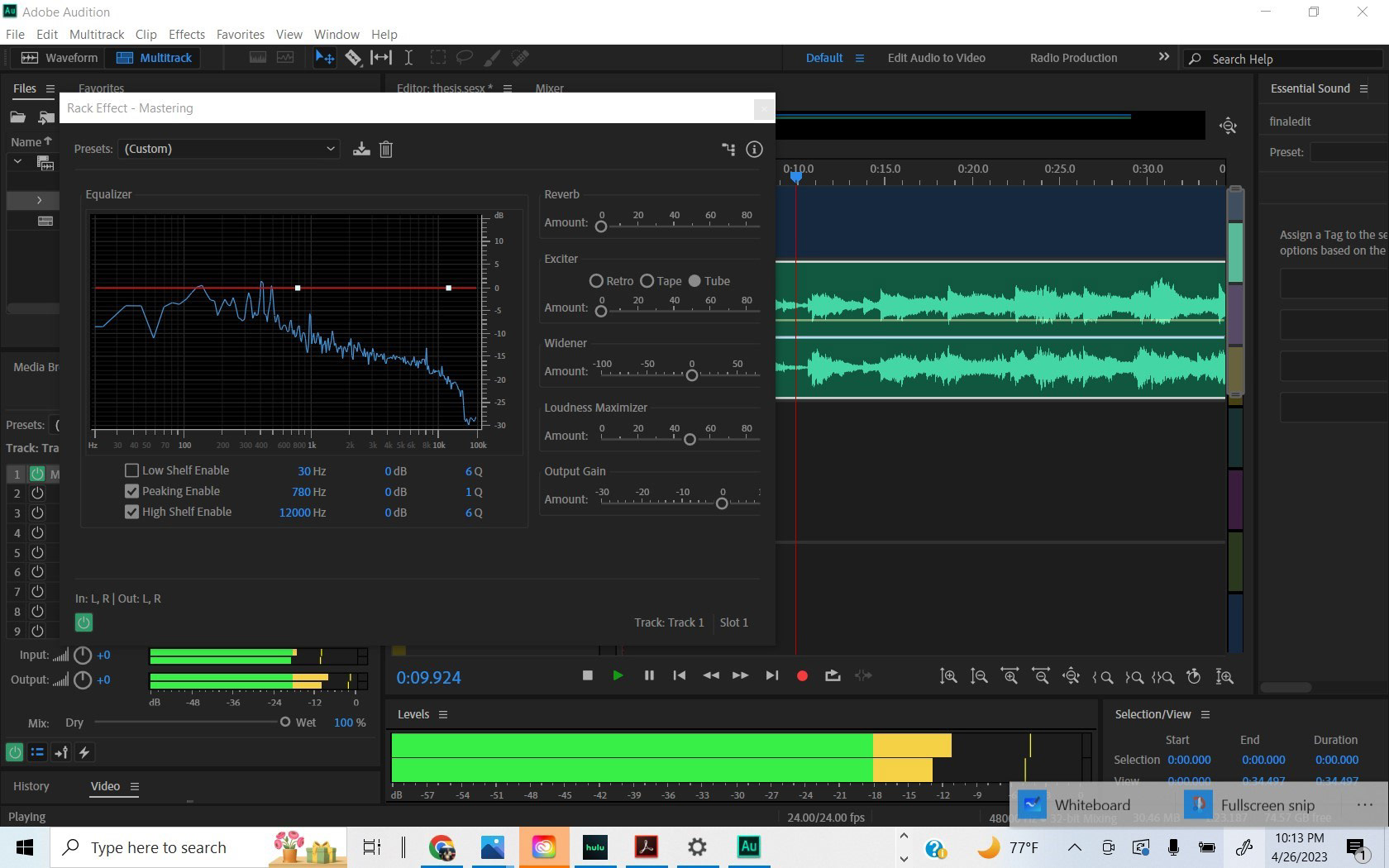The width and height of the screenshot is (1389, 868).
Task: Select the Retro exciter mode
Action: pyautogui.click(x=596, y=281)
